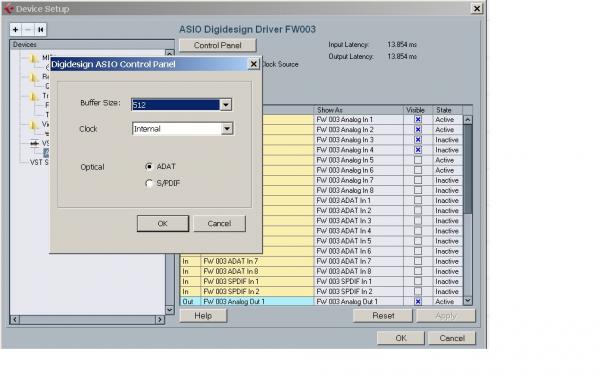This screenshot has height=375, width=600.
Task: Enable Visible checkbox for FW 003 ADAT In 1
Action: click(x=418, y=201)
